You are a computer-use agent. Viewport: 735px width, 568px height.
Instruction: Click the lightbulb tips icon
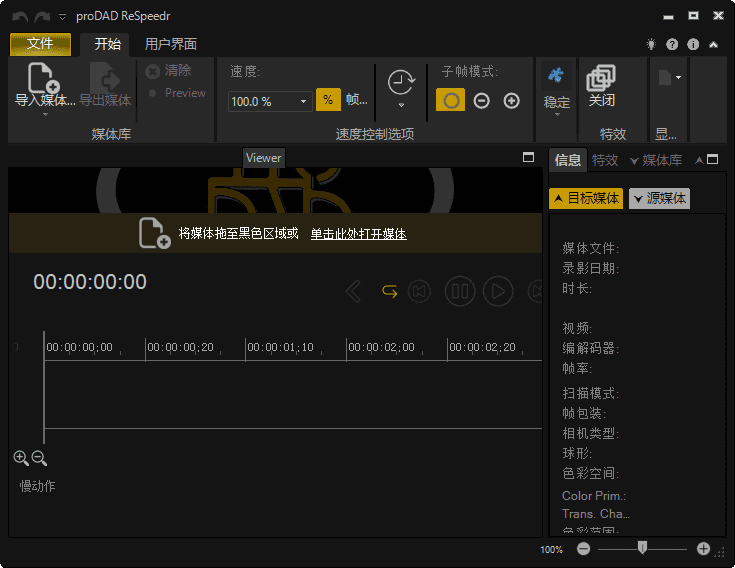[652, 44]
